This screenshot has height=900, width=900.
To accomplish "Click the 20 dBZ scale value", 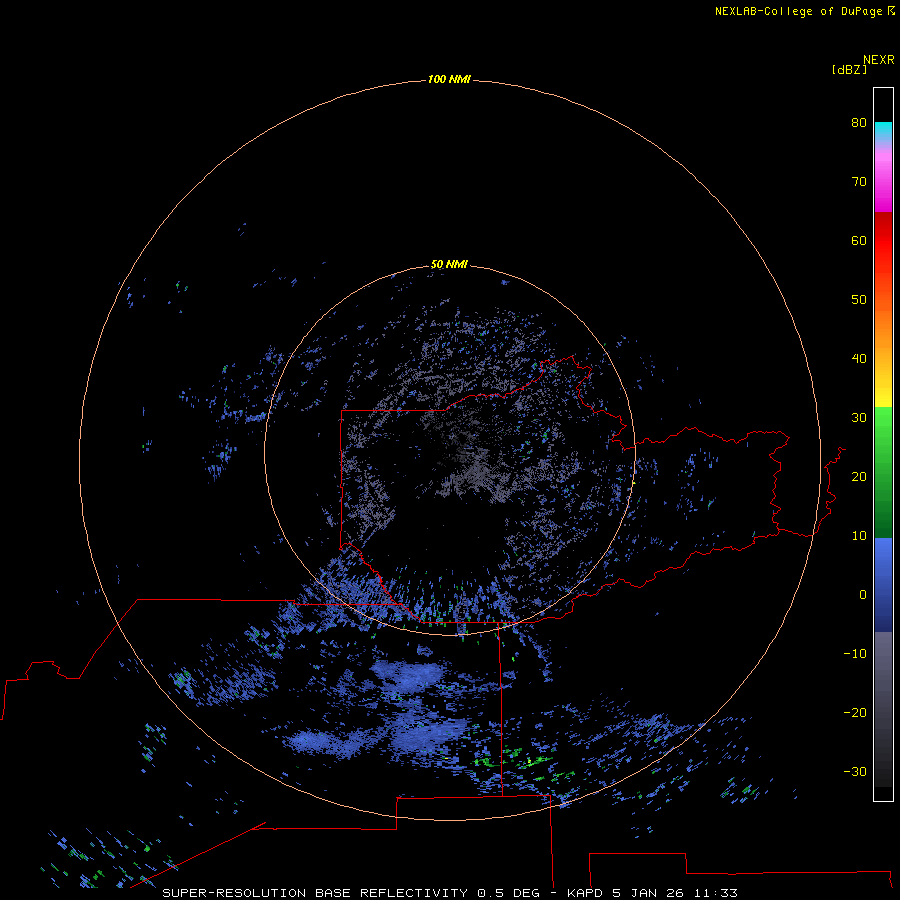I will [x=859, y=476].
